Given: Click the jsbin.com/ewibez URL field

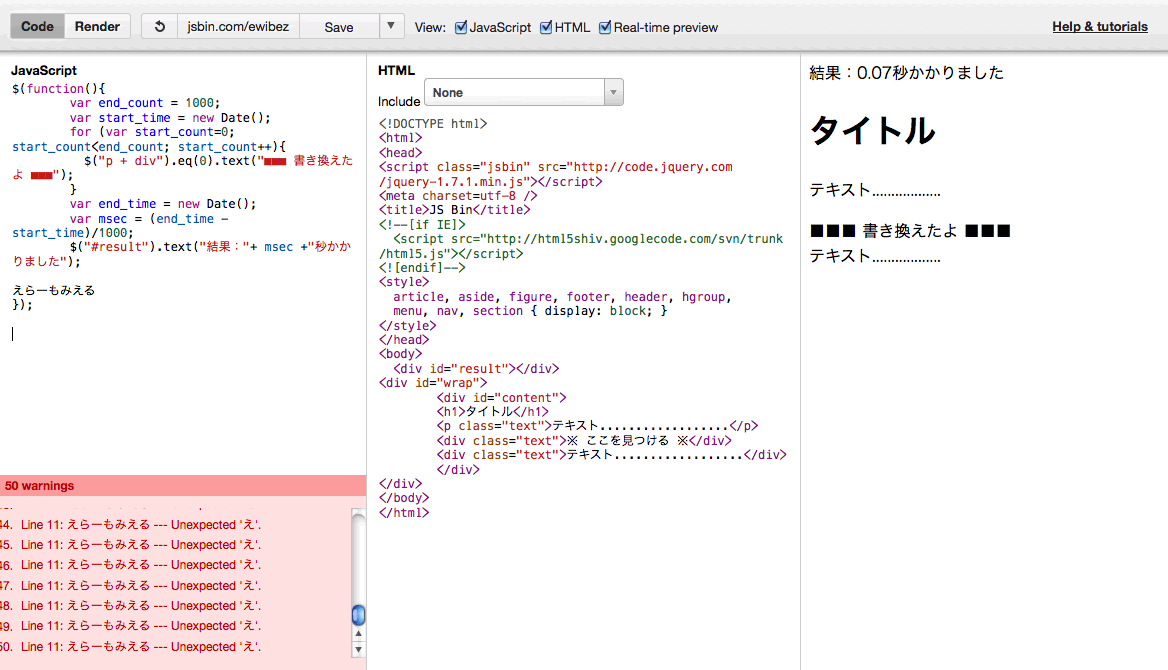Looking at the screenshot, I should tap(238, 26).
